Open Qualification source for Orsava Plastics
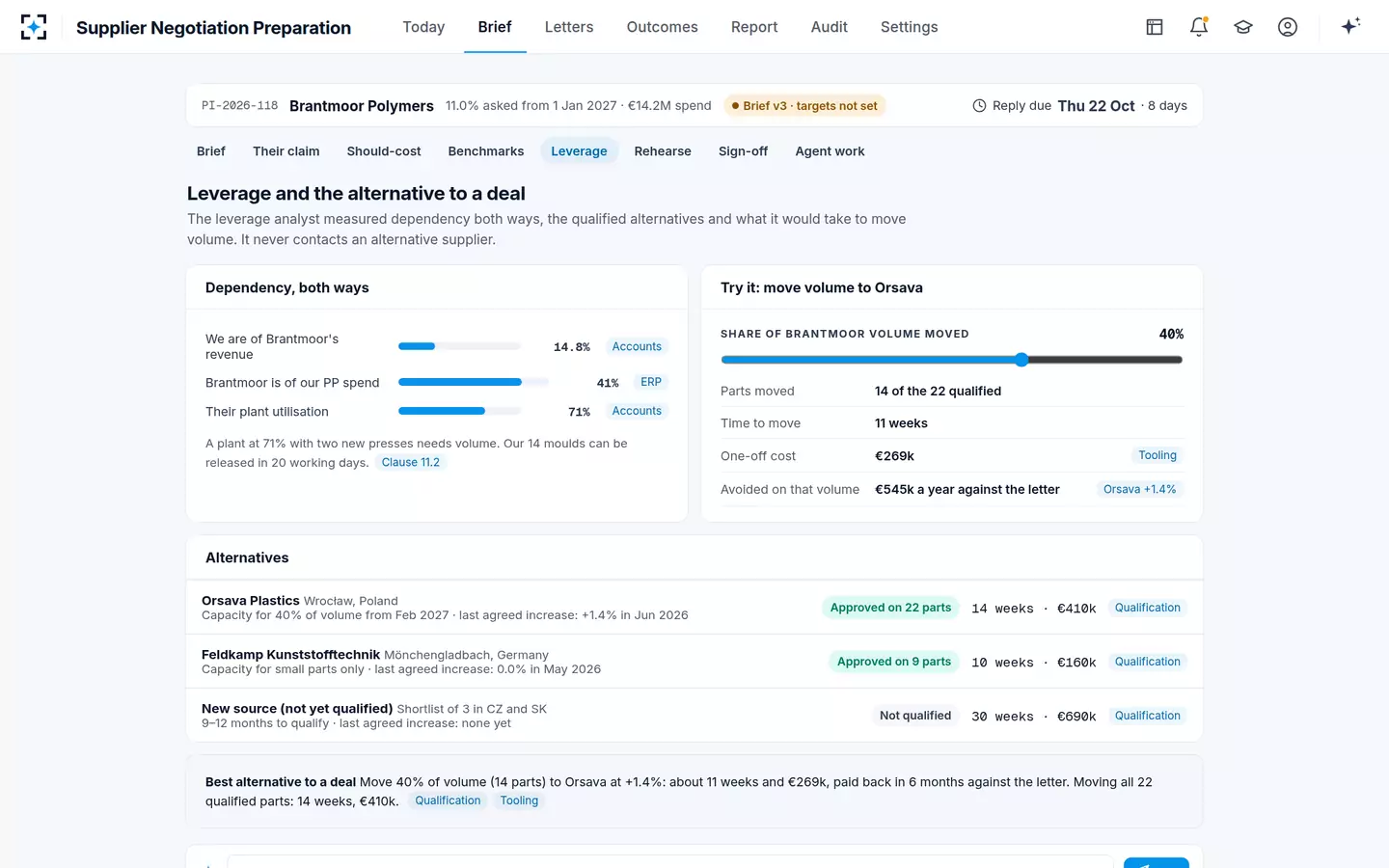 (x=1148, y=609)
